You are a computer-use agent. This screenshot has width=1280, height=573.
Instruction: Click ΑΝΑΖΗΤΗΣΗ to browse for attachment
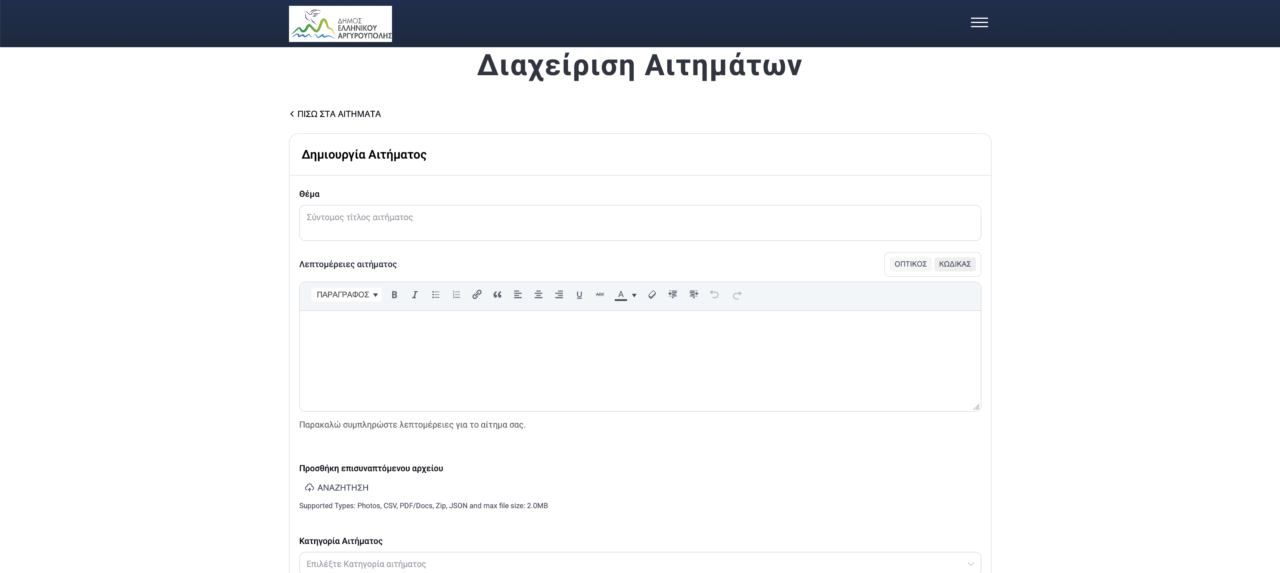(337, 488)
